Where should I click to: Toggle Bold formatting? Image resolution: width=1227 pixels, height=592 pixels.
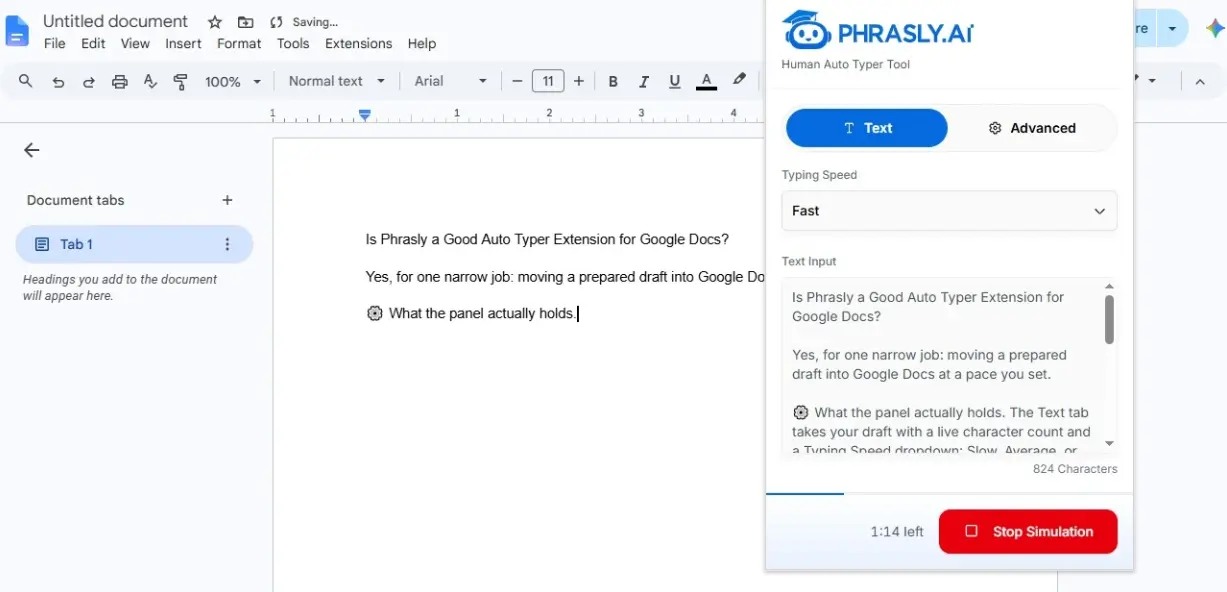[x=613, y=81]
